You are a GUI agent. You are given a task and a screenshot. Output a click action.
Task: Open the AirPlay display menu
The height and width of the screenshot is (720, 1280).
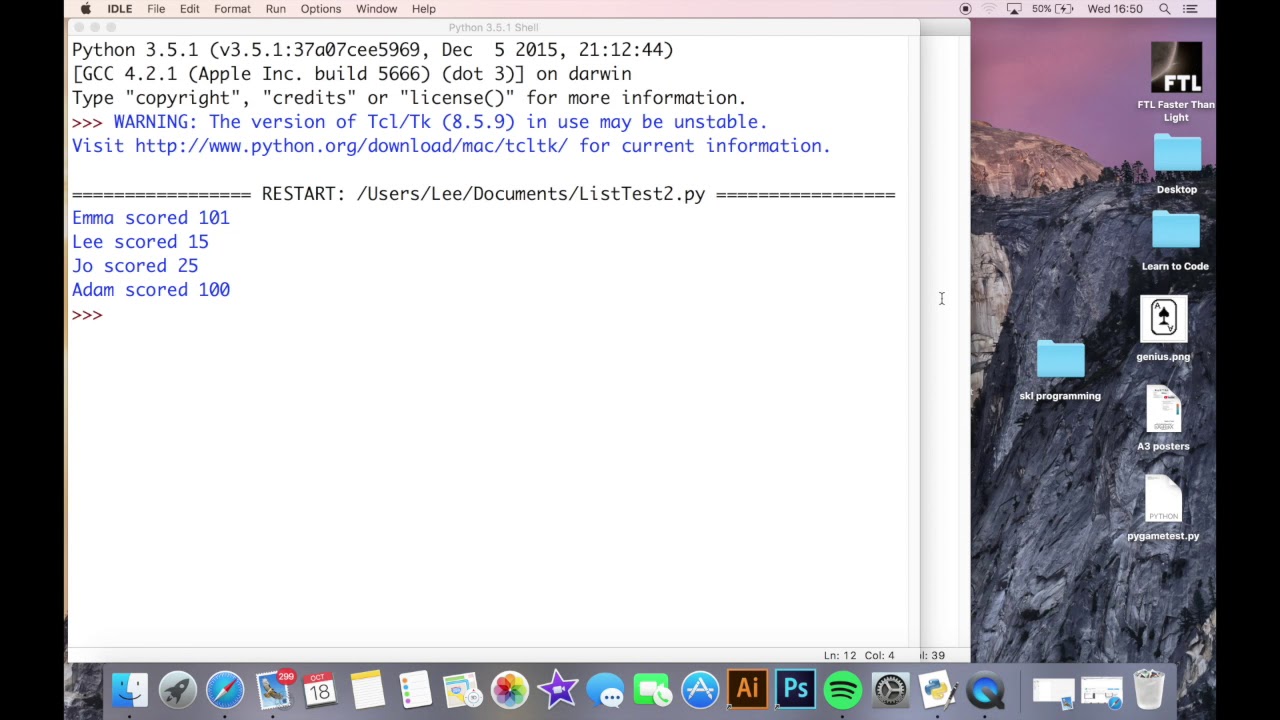pos(1014,9)
